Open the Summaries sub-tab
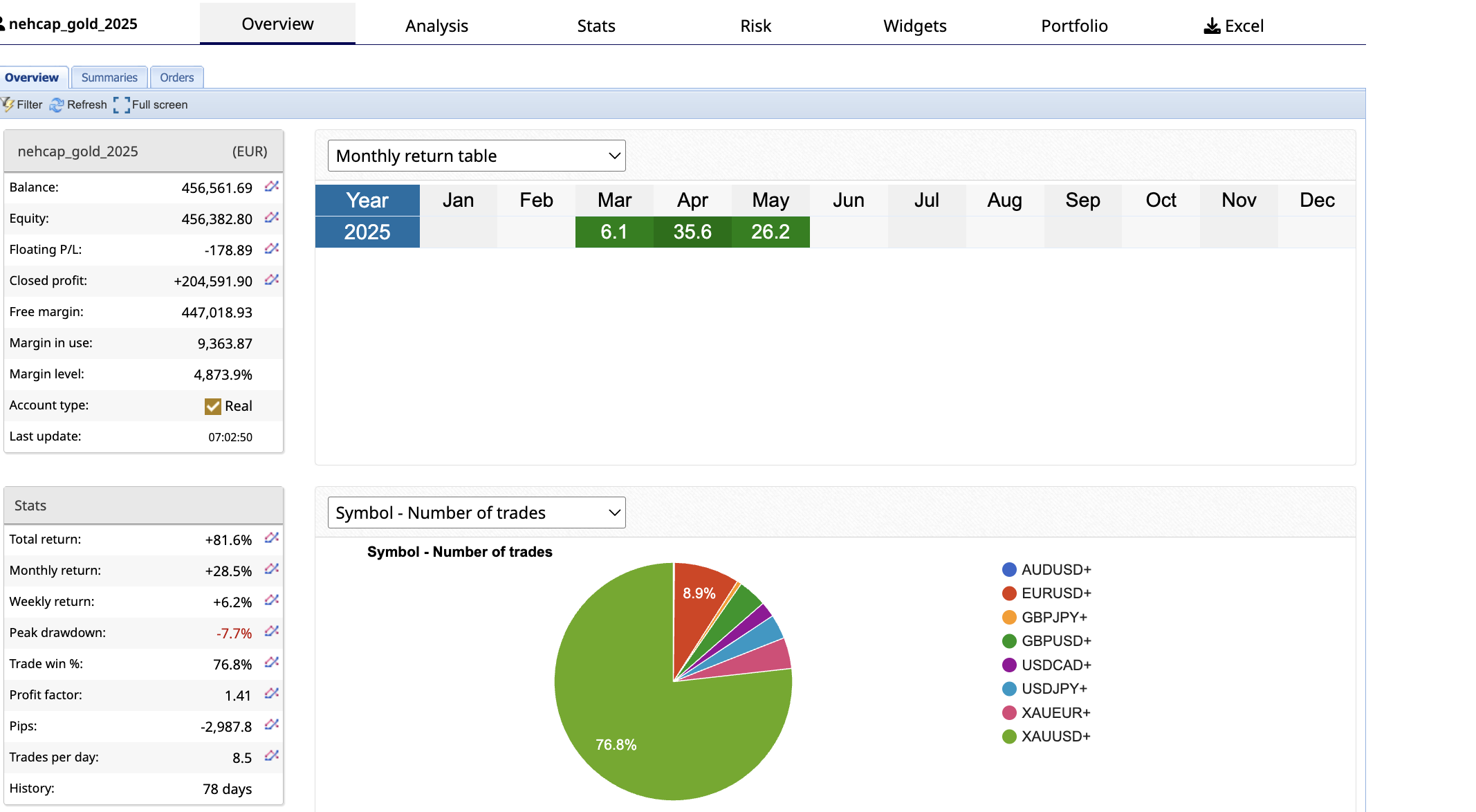 tap(109, 77)
